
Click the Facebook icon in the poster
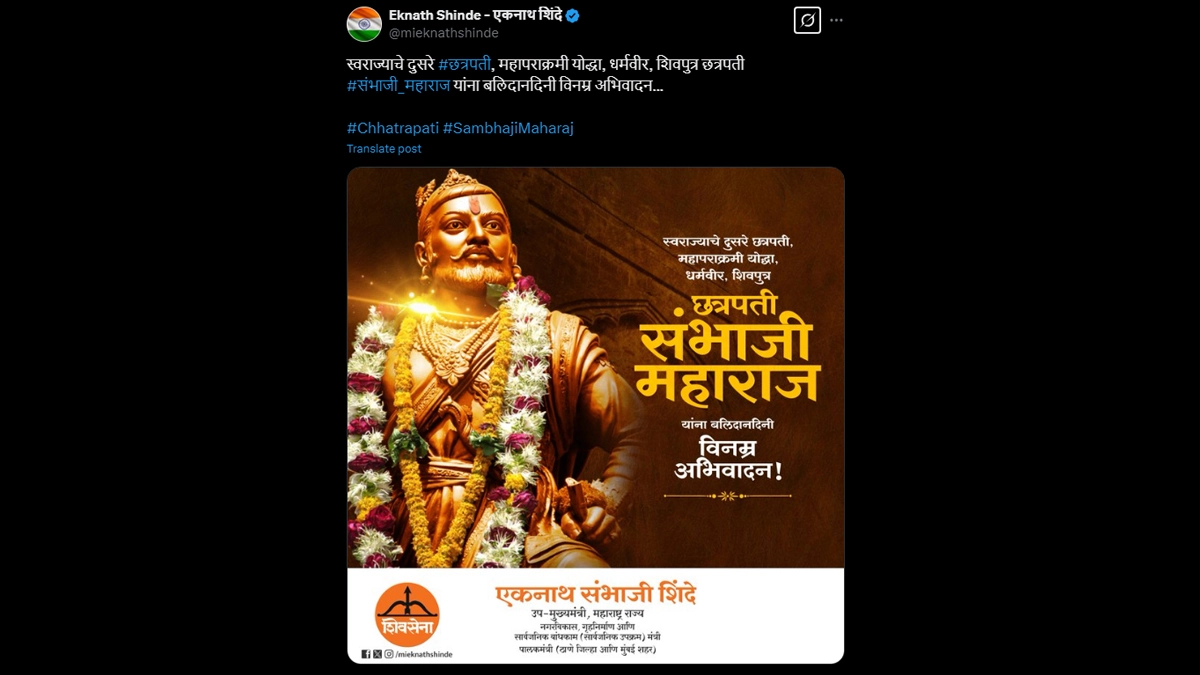coord(366,654)
